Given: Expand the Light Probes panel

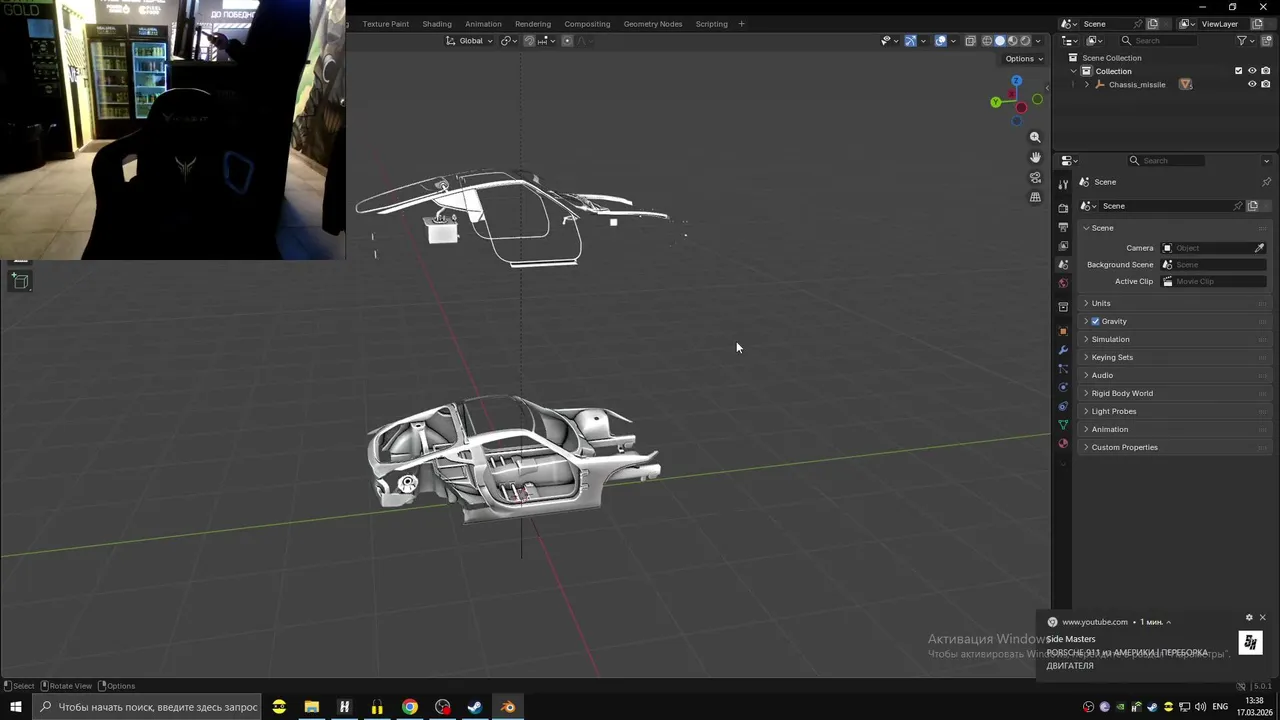Looking at the screenshot, I should point(1172,411).
